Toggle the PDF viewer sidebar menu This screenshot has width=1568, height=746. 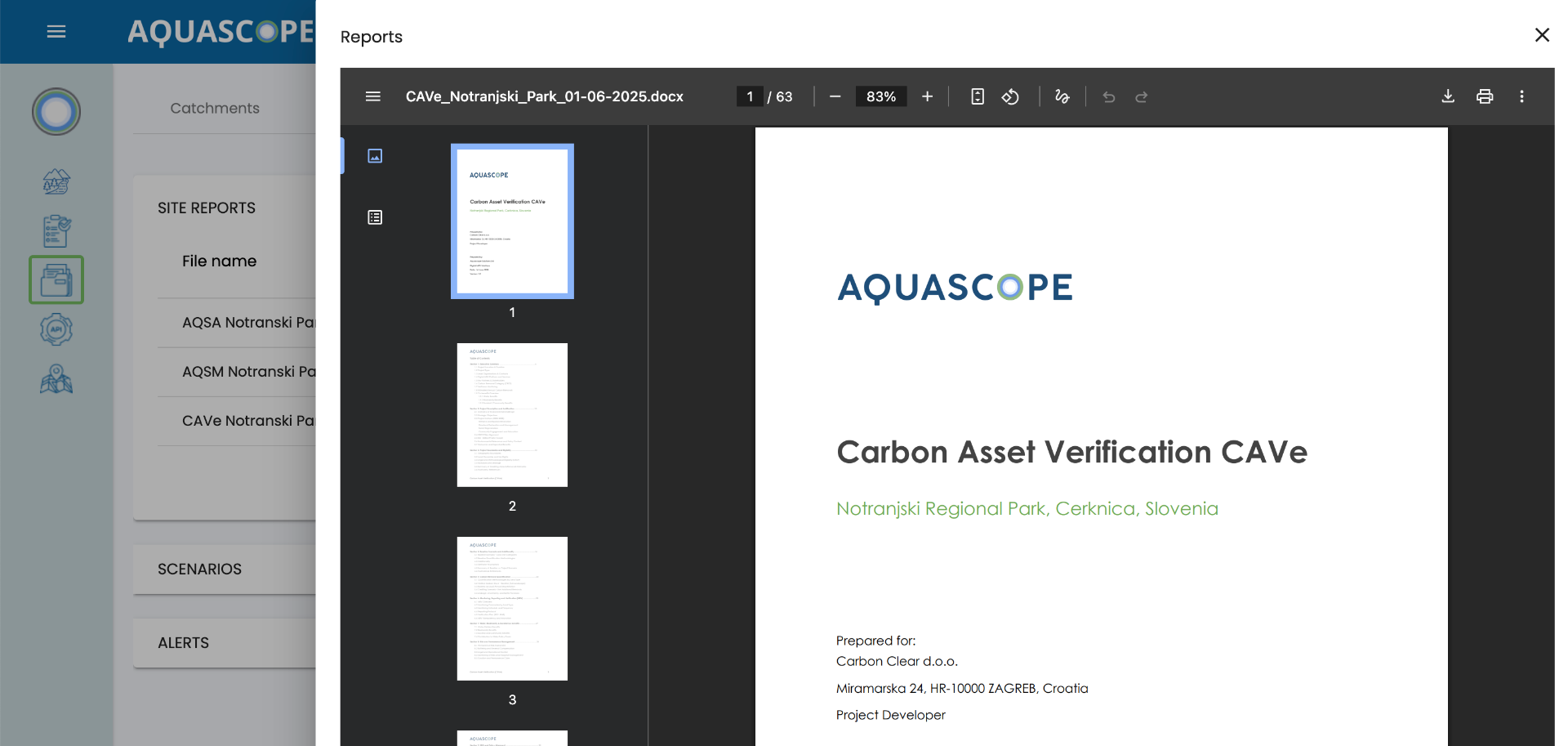tap(373, 96)
